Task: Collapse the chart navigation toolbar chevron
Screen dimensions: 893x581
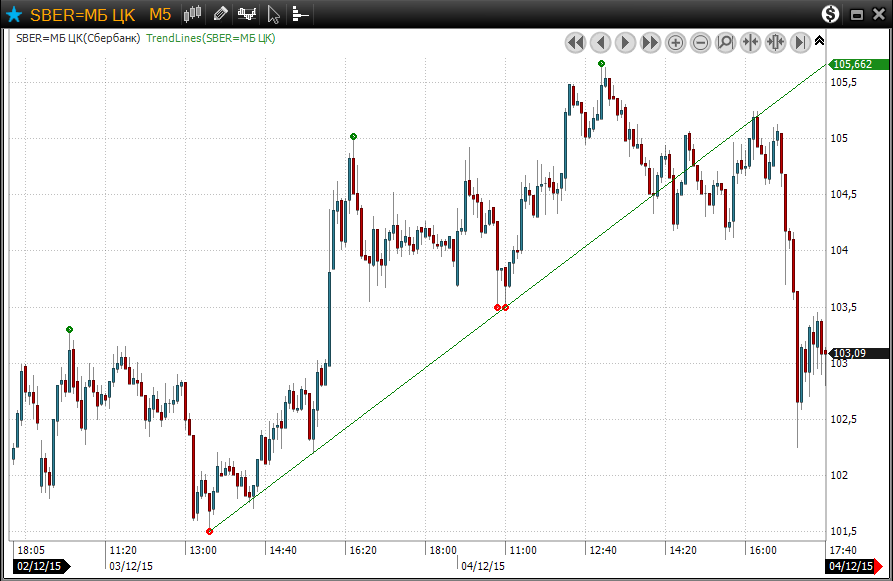Action: (820, 41)
